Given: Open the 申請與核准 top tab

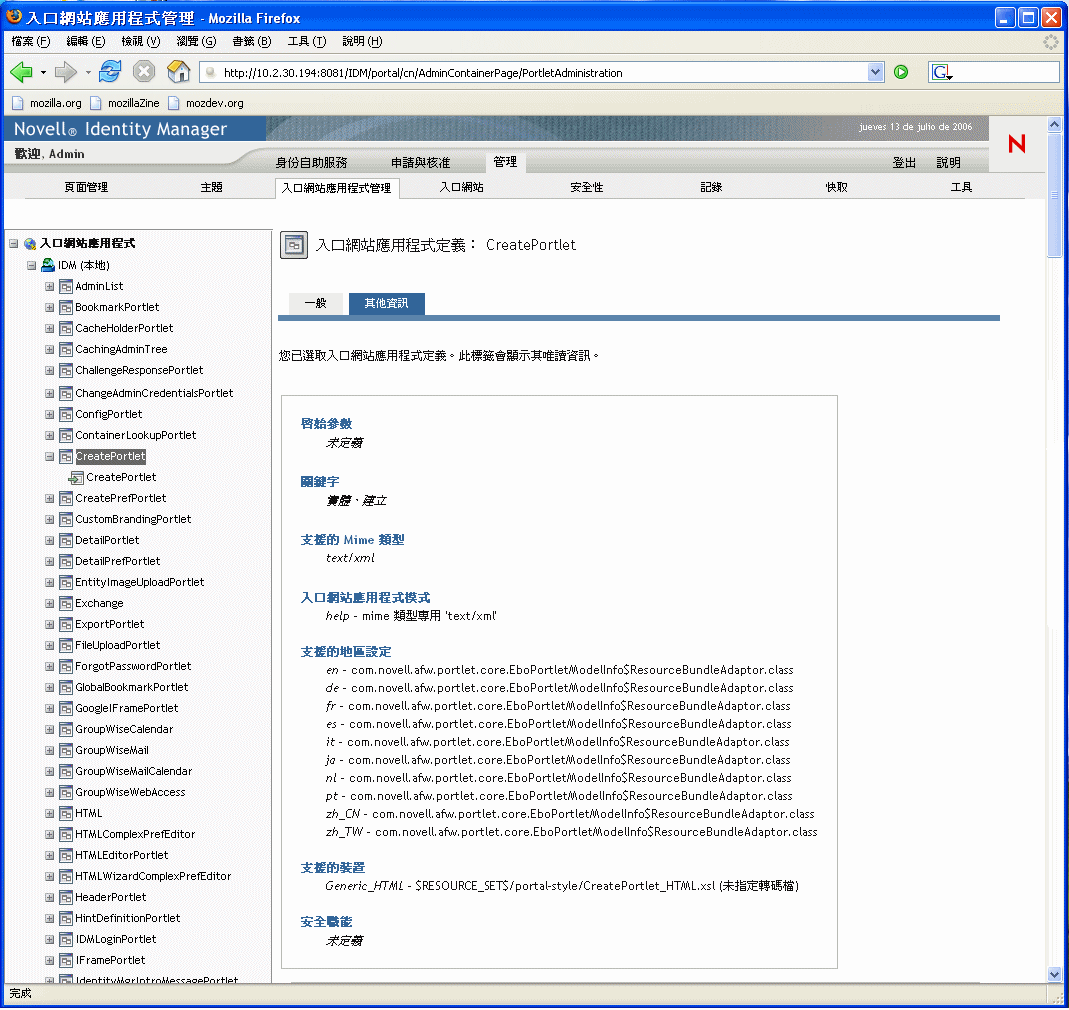Looking at the screenshot, I should coord(420,163).
